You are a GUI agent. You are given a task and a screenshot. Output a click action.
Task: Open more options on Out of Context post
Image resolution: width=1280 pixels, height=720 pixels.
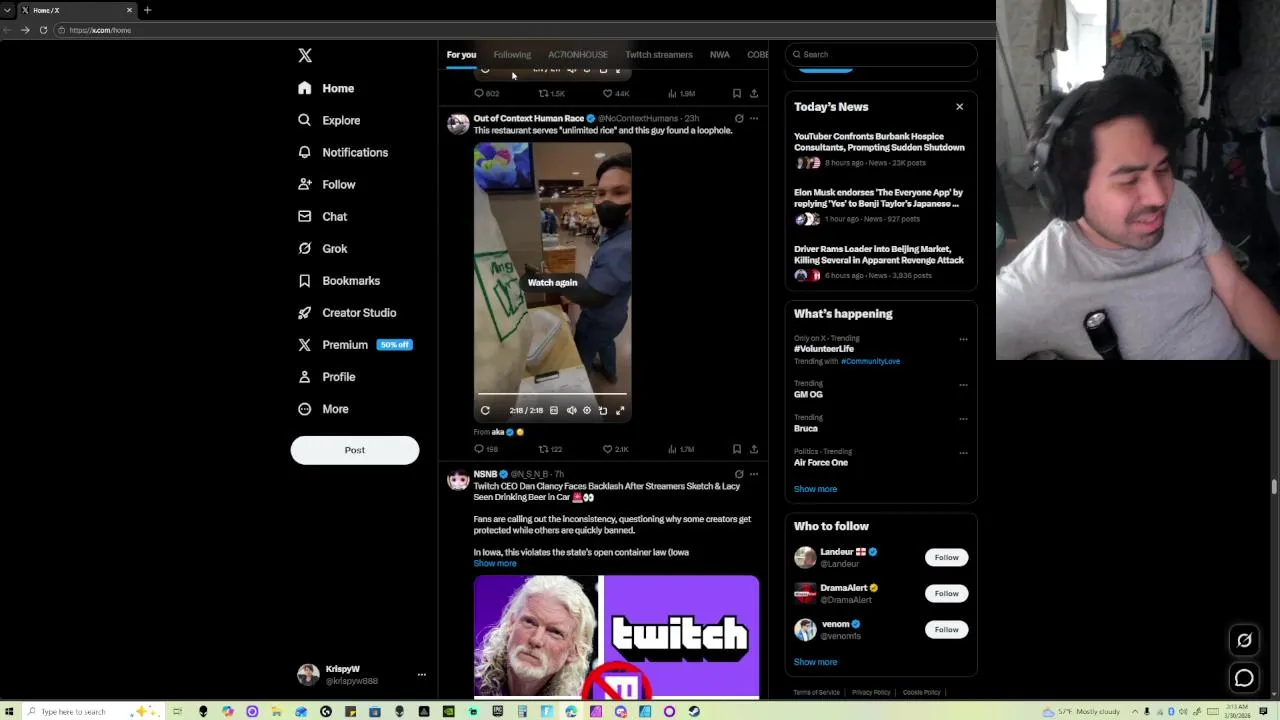point(754,118)
